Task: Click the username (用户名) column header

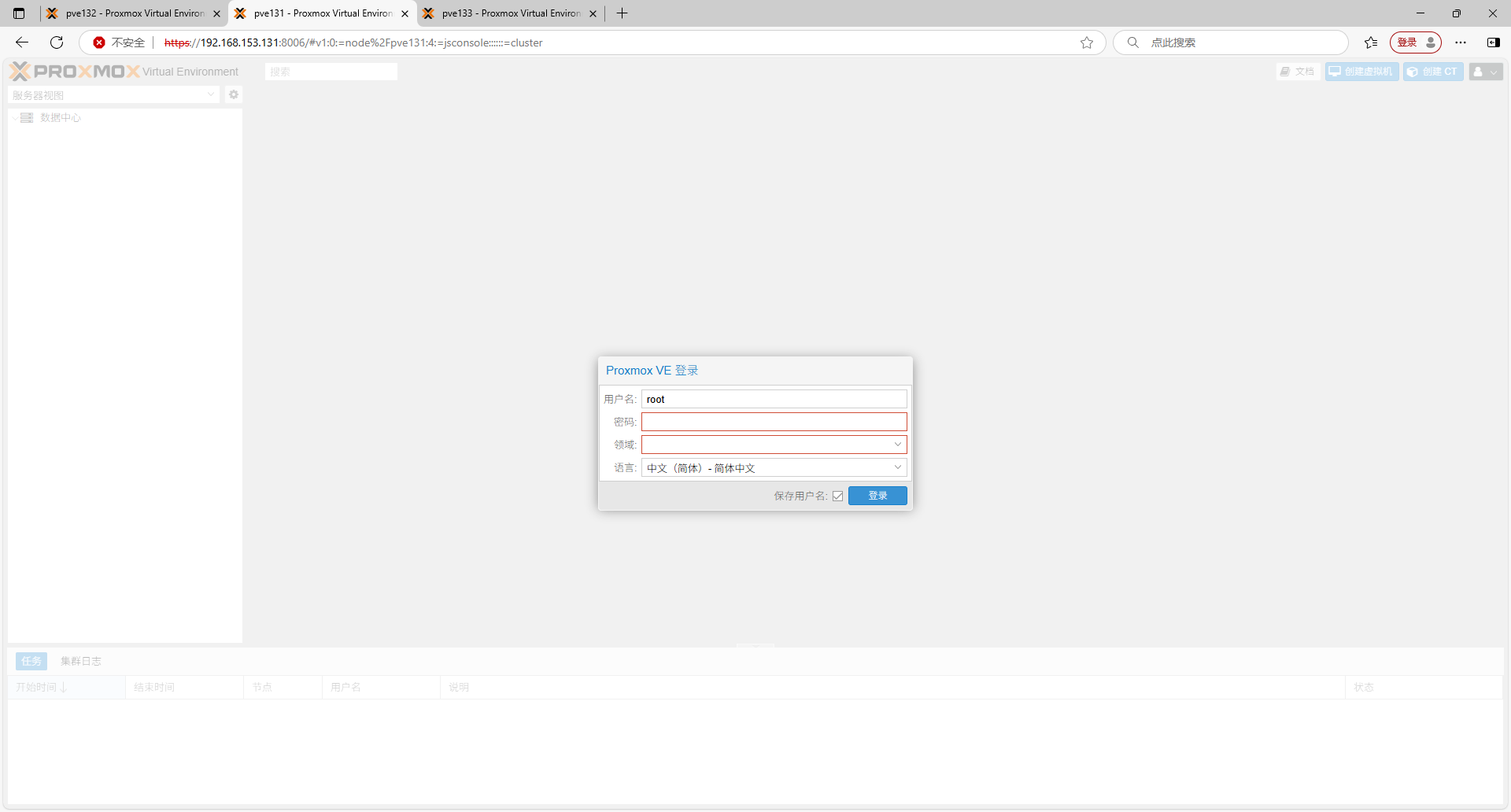Action: click(x=381, y=687)
